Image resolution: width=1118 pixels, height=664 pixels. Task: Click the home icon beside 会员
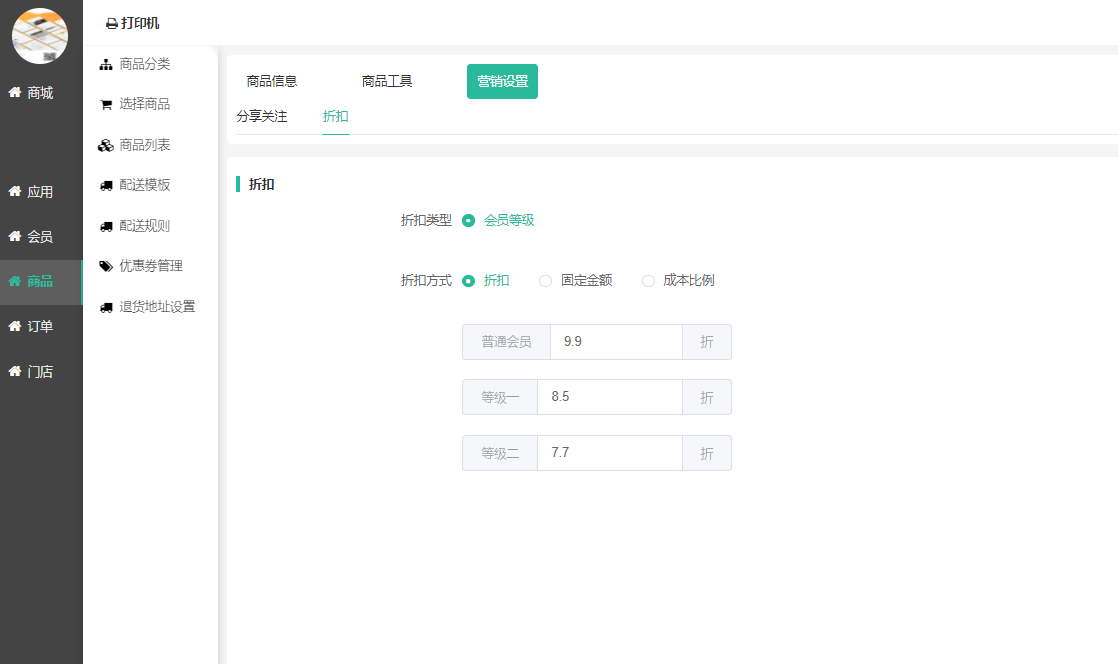coord(14,236)
